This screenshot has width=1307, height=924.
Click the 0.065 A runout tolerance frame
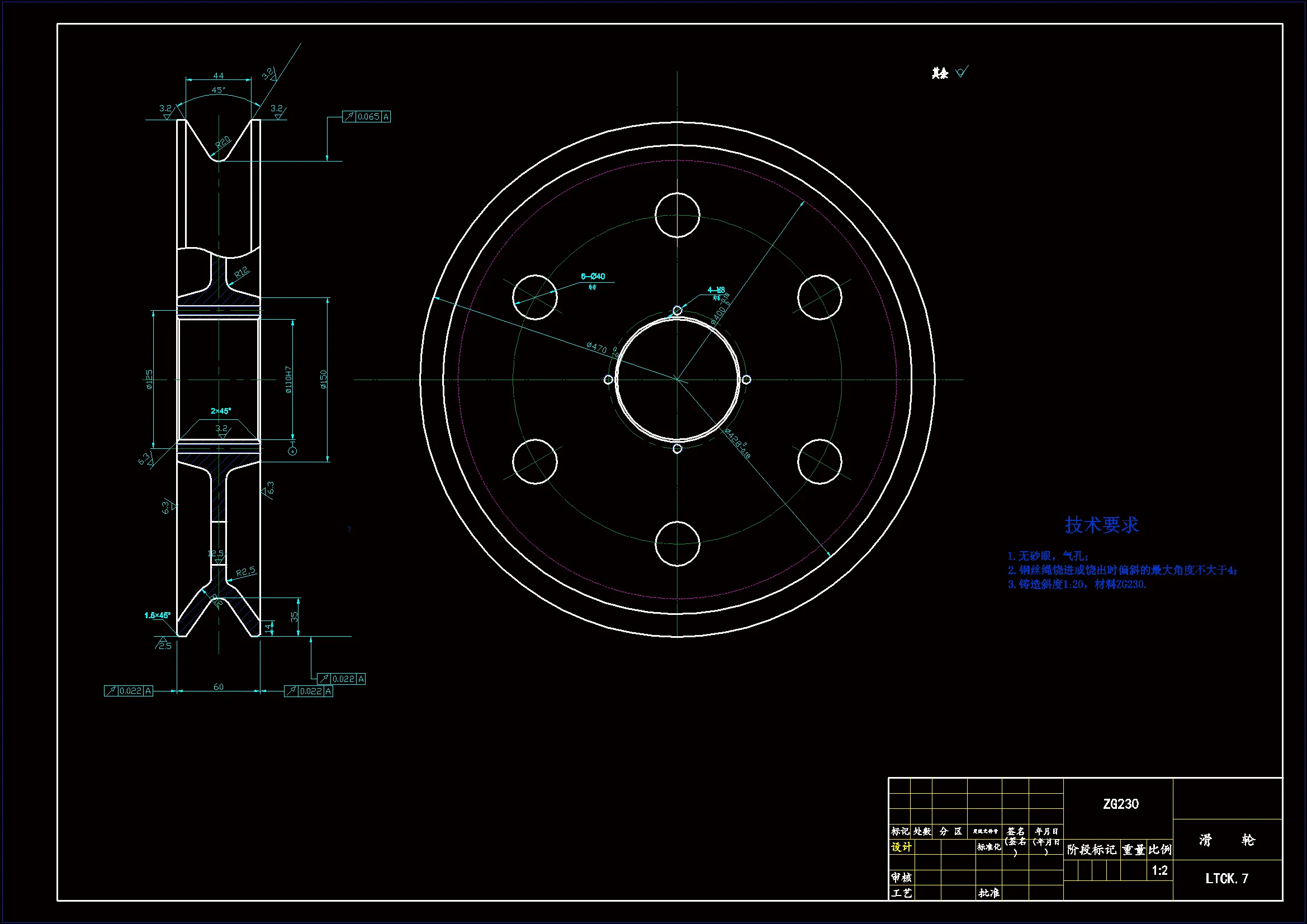[367, 117]
